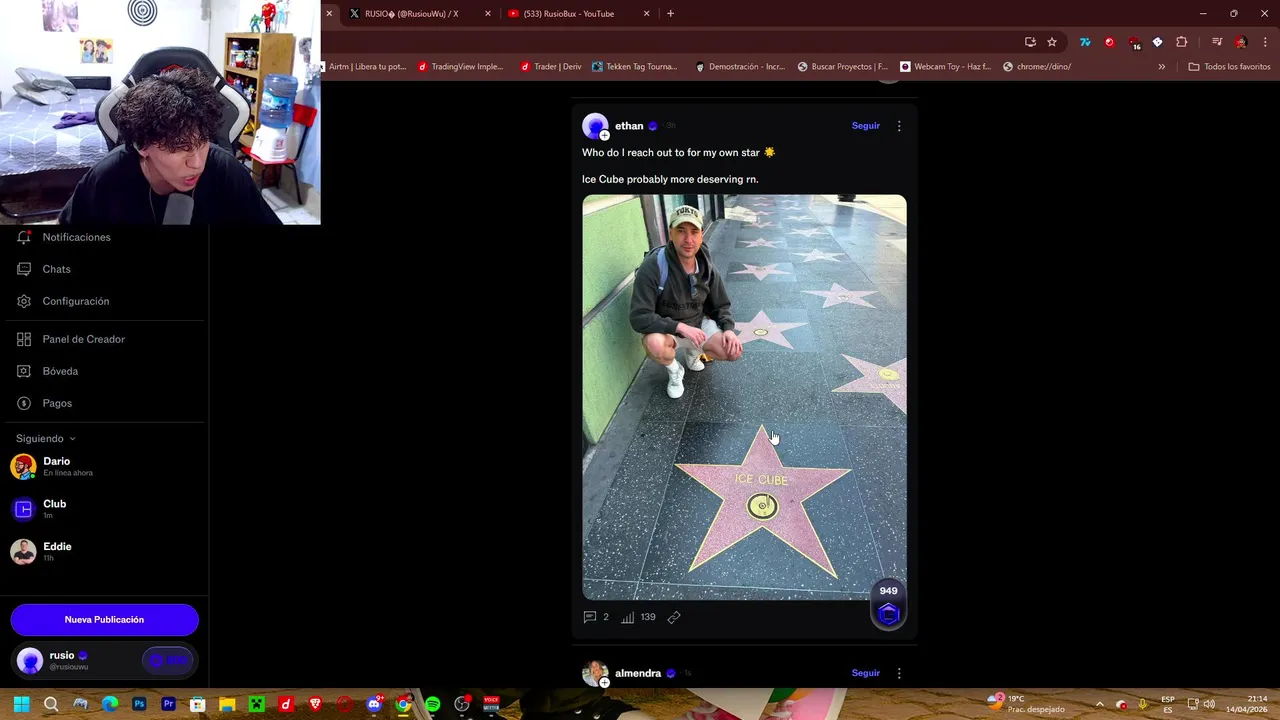Open the Buscar Proyectos bookmark
Screen dimensions: 1280x720
[x=842, y=67]
